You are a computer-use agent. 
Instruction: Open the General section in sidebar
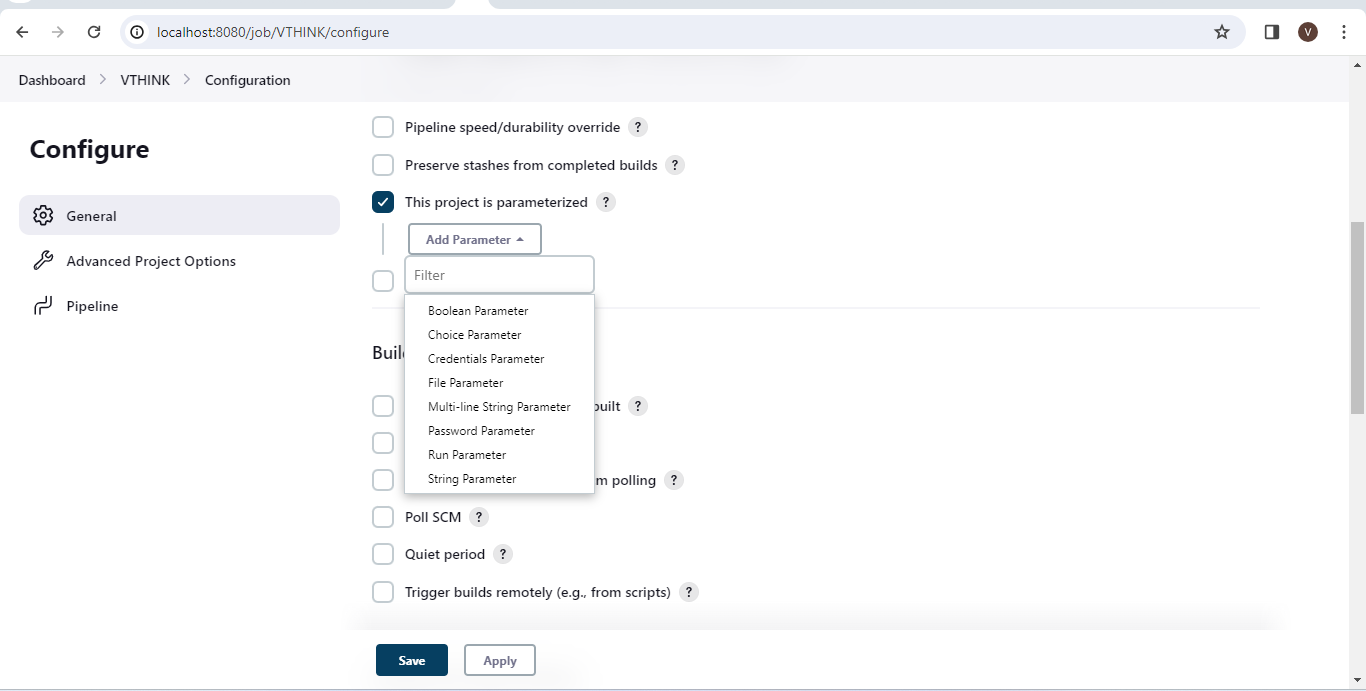point(179,215)
